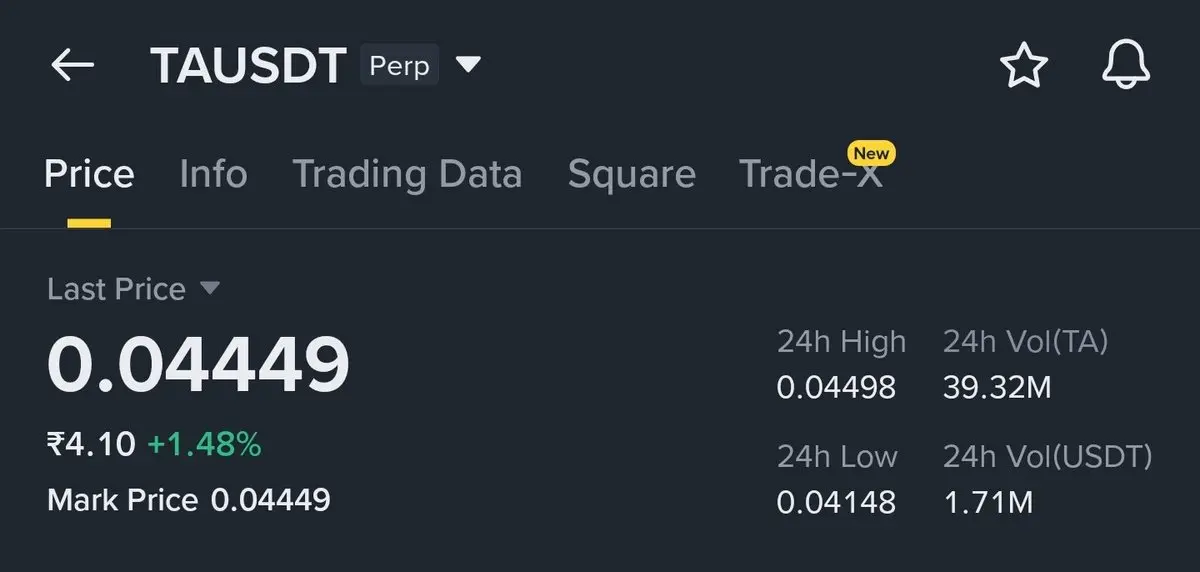Select the Price tab
The height and width of the screenshot is (572, 1200).
click(x=89, y=174)
